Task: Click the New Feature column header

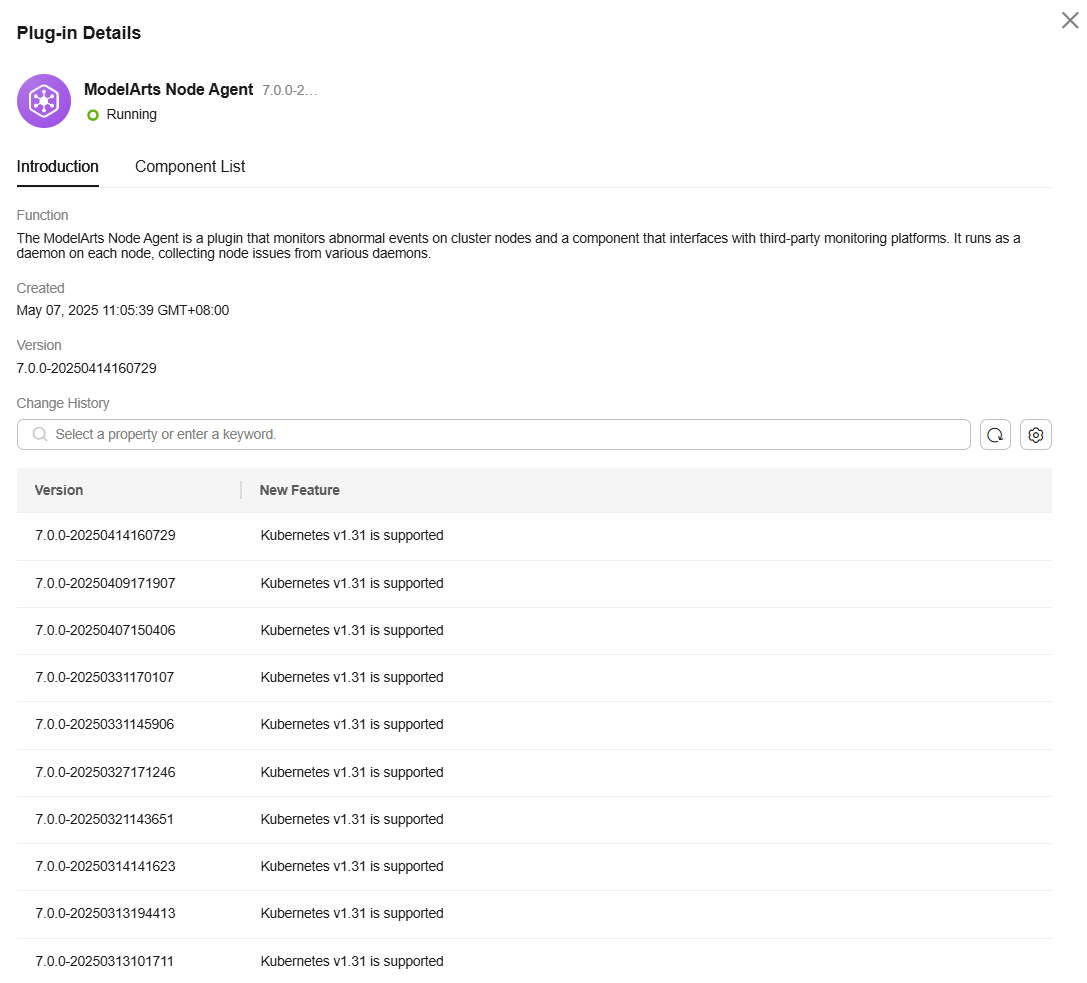Action: click(299, 490)
